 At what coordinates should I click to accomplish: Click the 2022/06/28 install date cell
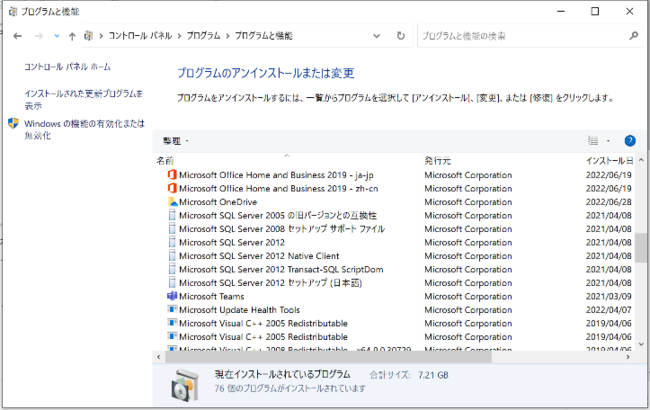click(609, 202)
